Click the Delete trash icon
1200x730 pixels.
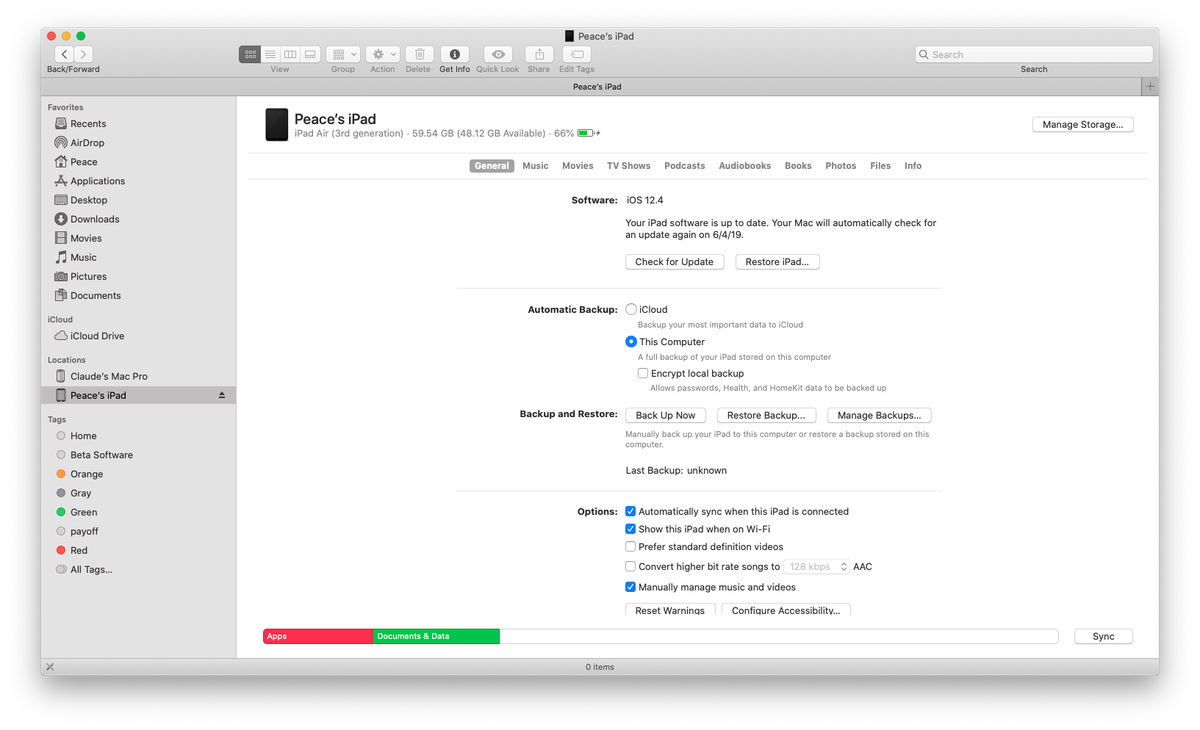coord(419,54)
